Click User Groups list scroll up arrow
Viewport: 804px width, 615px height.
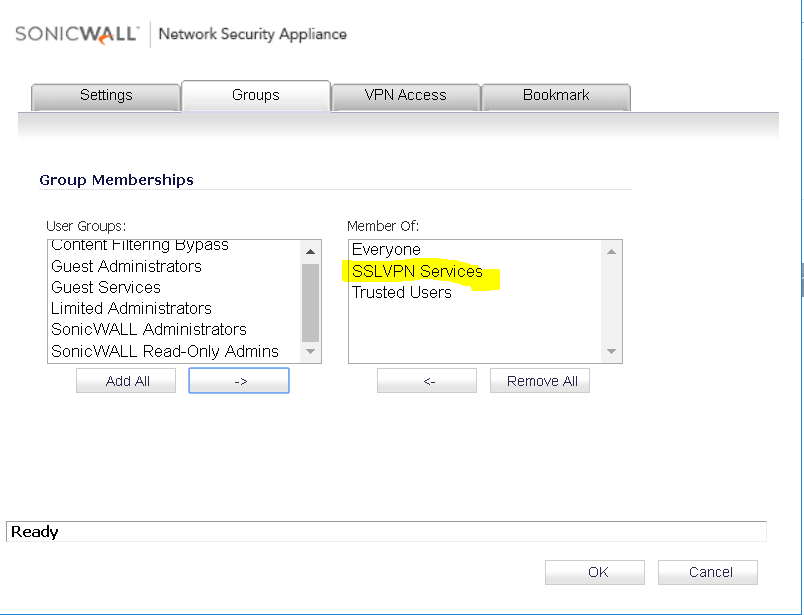click(310, 251)
